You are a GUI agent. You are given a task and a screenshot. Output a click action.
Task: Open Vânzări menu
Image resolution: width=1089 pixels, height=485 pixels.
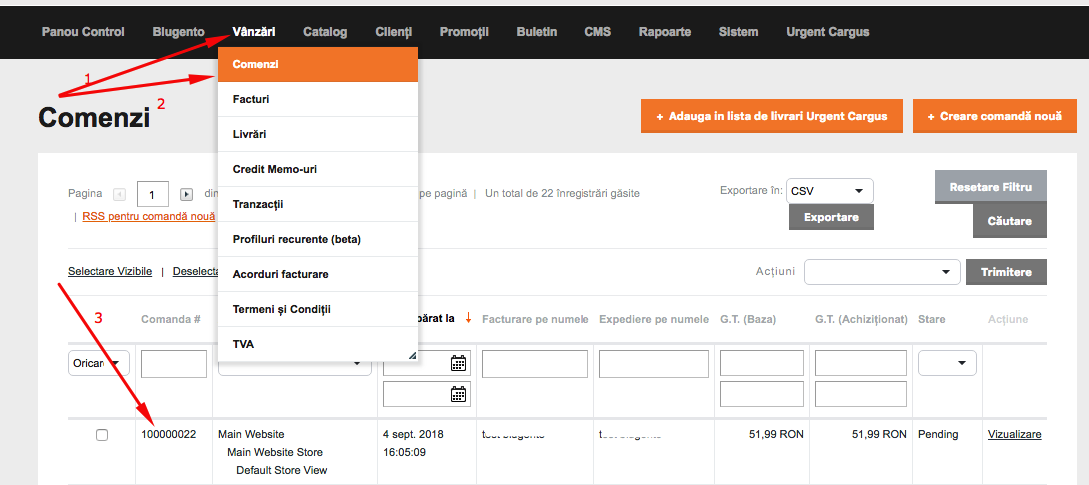[254, 32]
